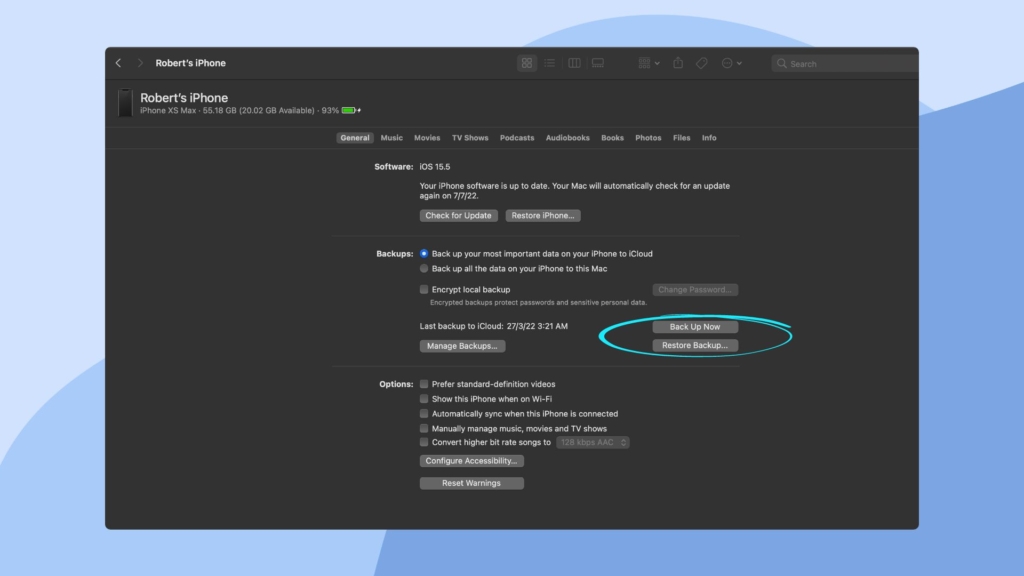This screenshot has width=1024, height=576.
Task: Click the iPhone device icon
Action: pos(125,103)
